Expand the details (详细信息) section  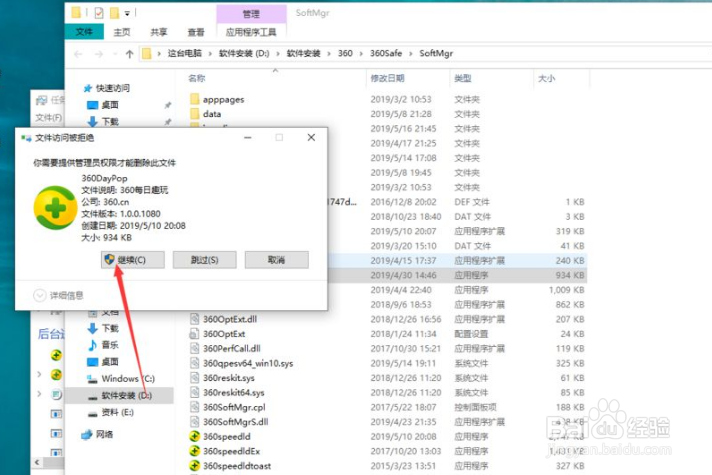point(59,295)
